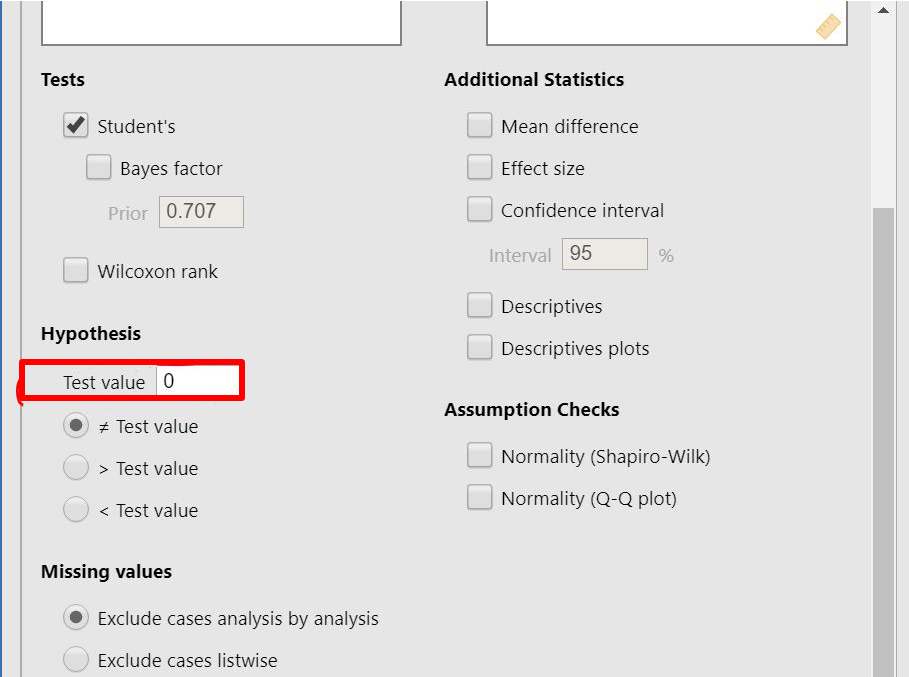Check Normality (Shapiro-Wilk) assumption test

[480, 456]
